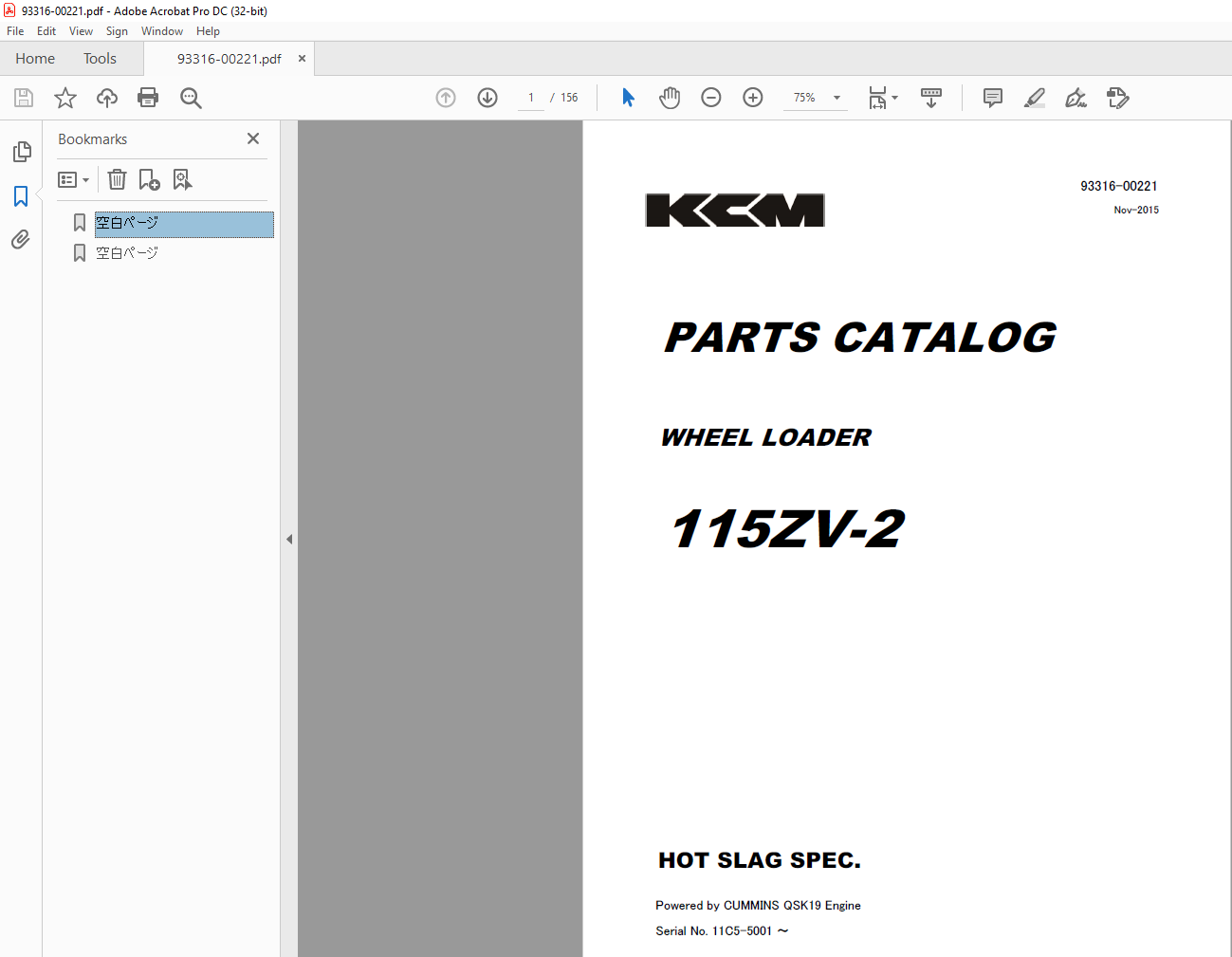Add a new bookmark
The image size is (1232, 957).
click(x=149, y=179)
